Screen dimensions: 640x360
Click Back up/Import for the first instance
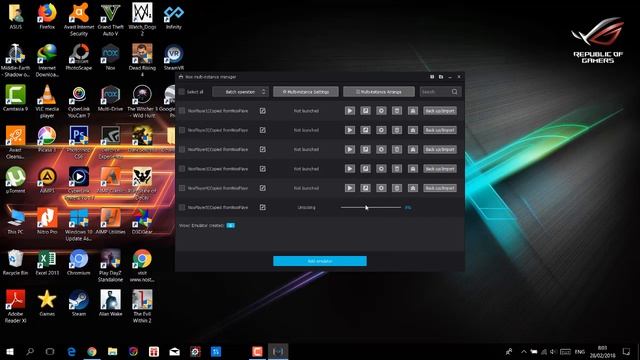click(x=440, y=111)
